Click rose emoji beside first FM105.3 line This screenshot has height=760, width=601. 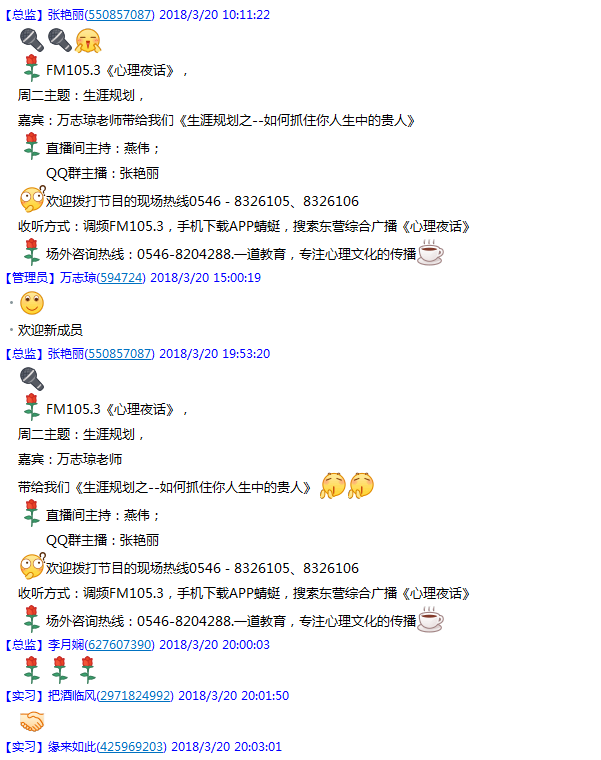pos(32,68)
